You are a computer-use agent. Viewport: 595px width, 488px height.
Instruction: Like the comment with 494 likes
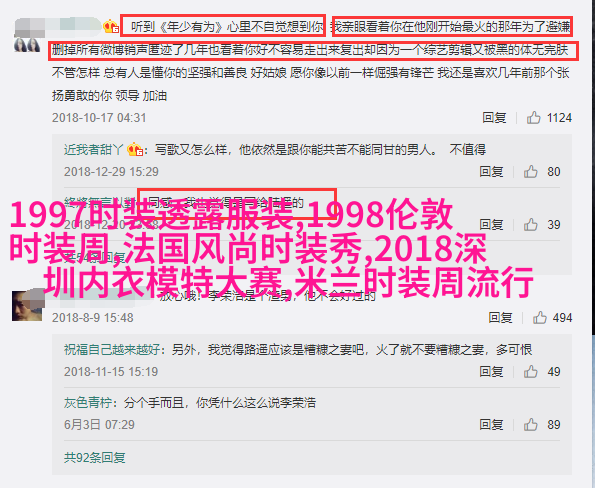click(539, 317)
